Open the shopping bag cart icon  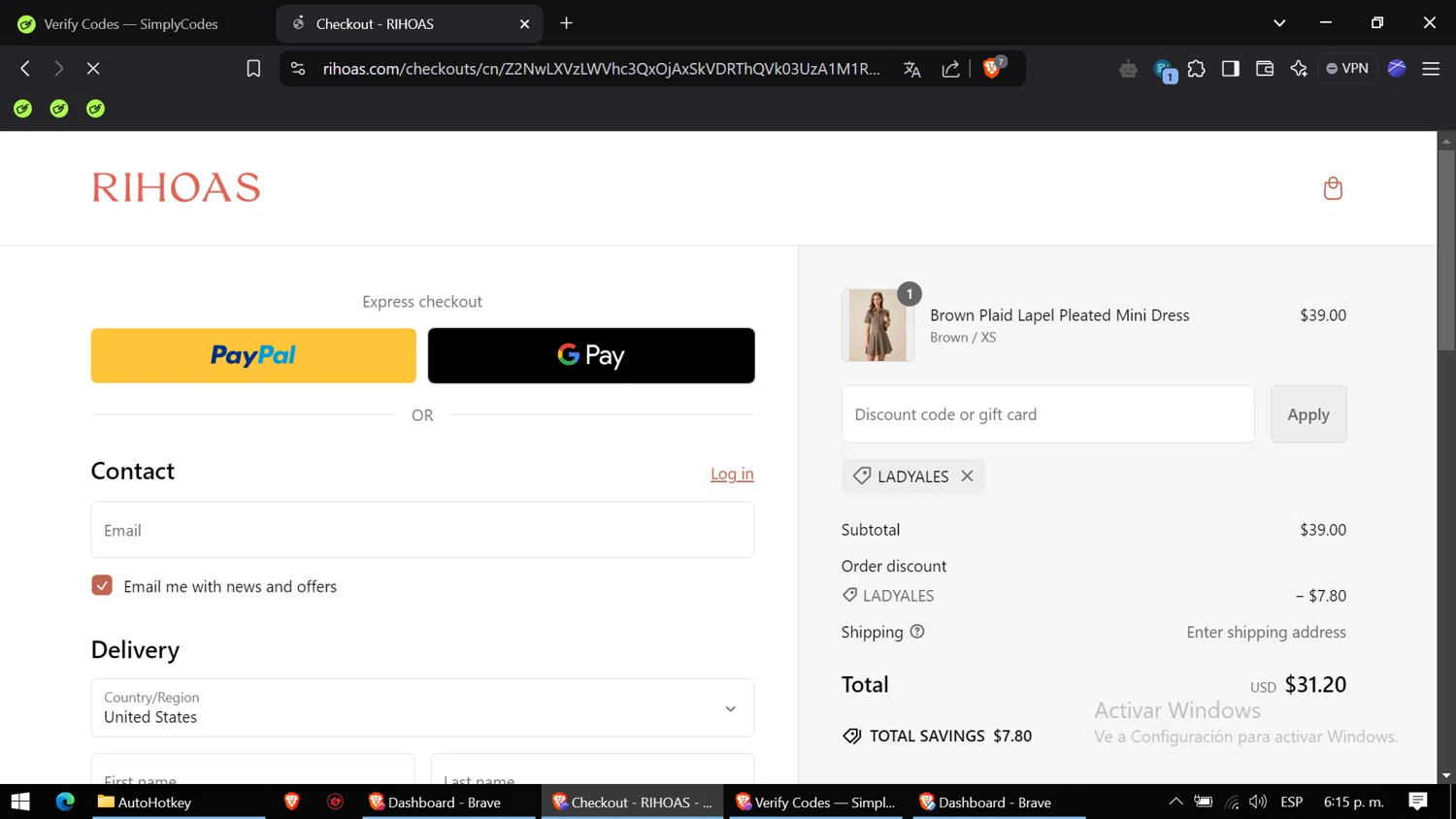(1333, 187)
